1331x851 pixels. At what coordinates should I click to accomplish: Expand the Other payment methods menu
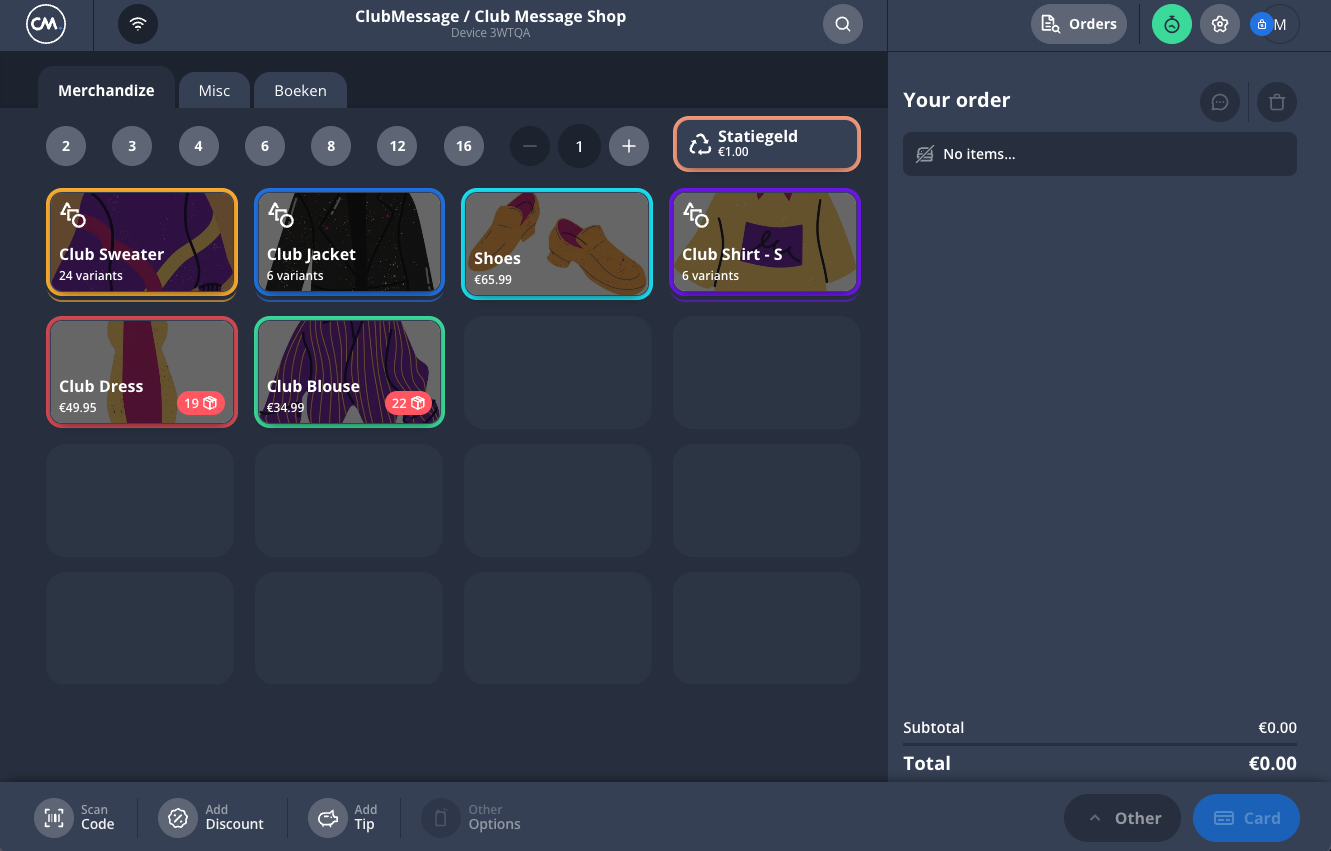(x=1124, y=818)
